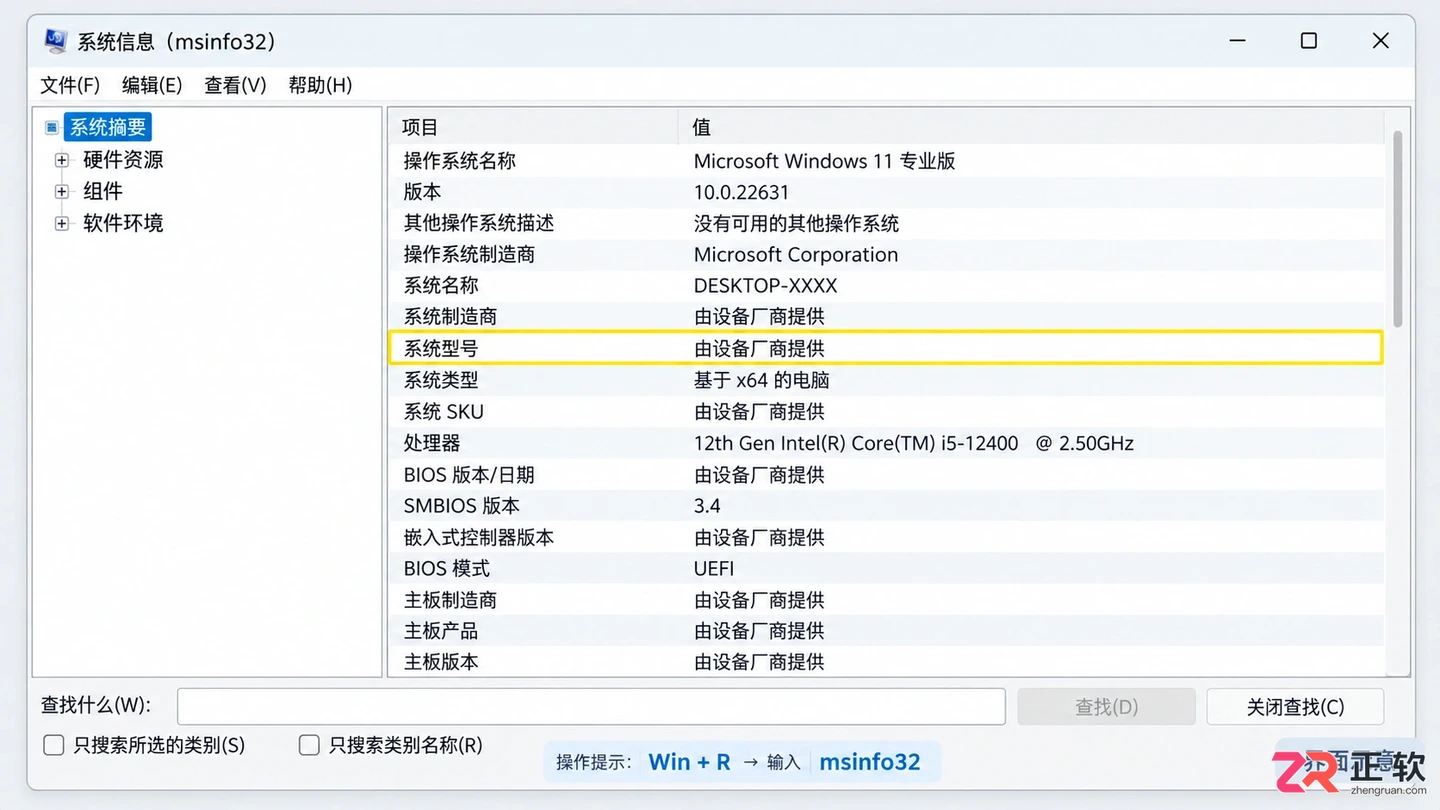Focus the 查找什么(W) search field
Viewport: 1440px width, 810px height.
[x=591, y=706]
